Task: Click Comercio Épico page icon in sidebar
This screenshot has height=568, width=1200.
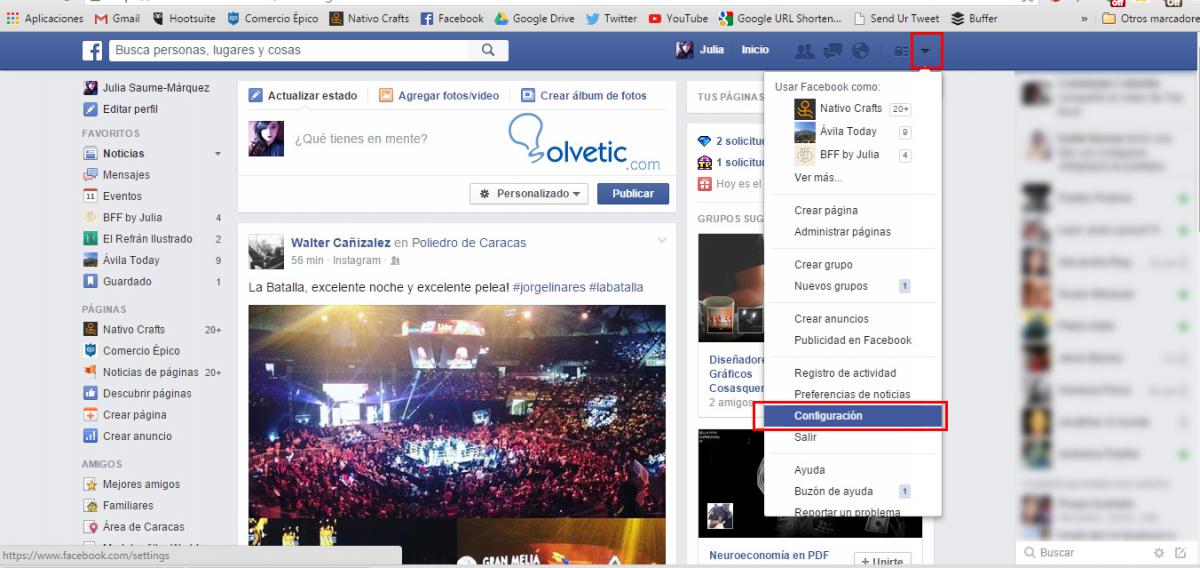Action: [x=90, y=350]
